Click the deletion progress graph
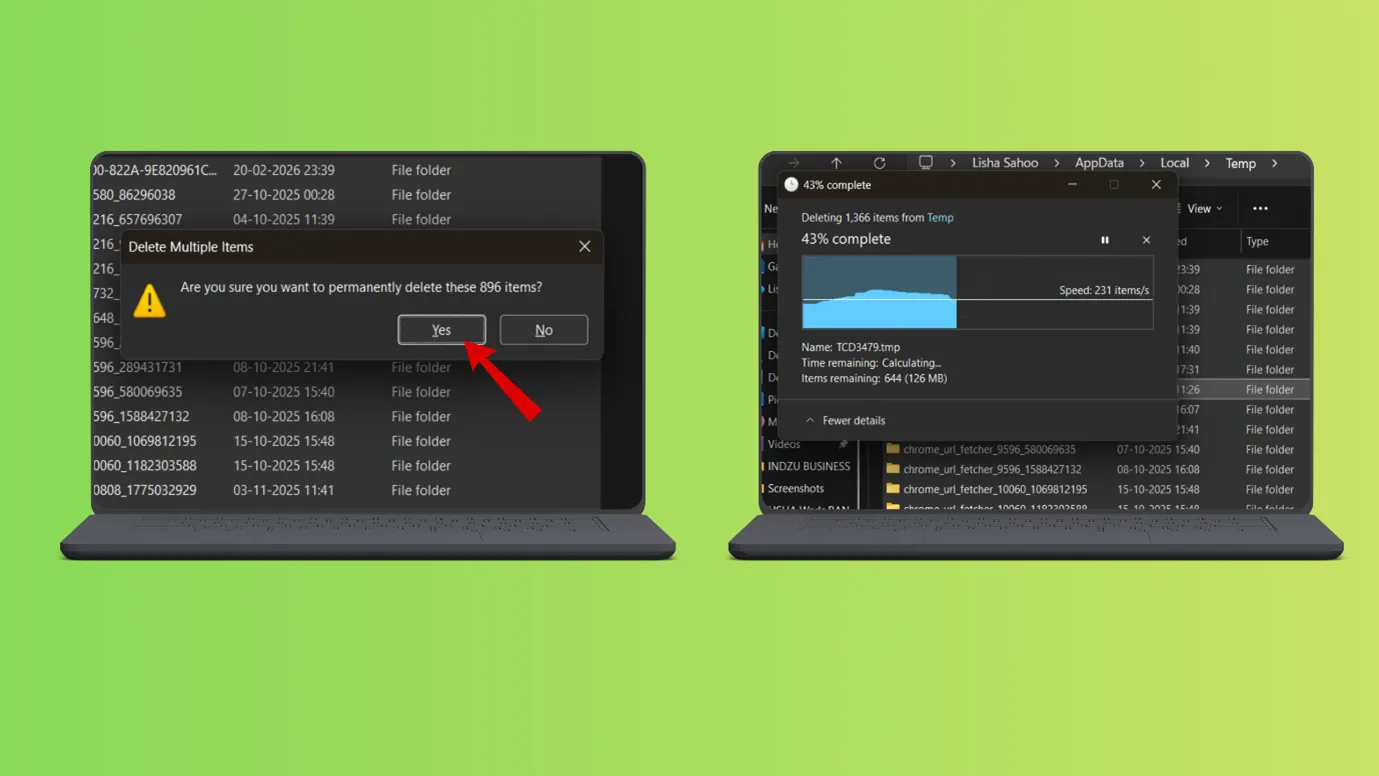The height and width of the screenshot is (776, 1379). click(977, 292)
